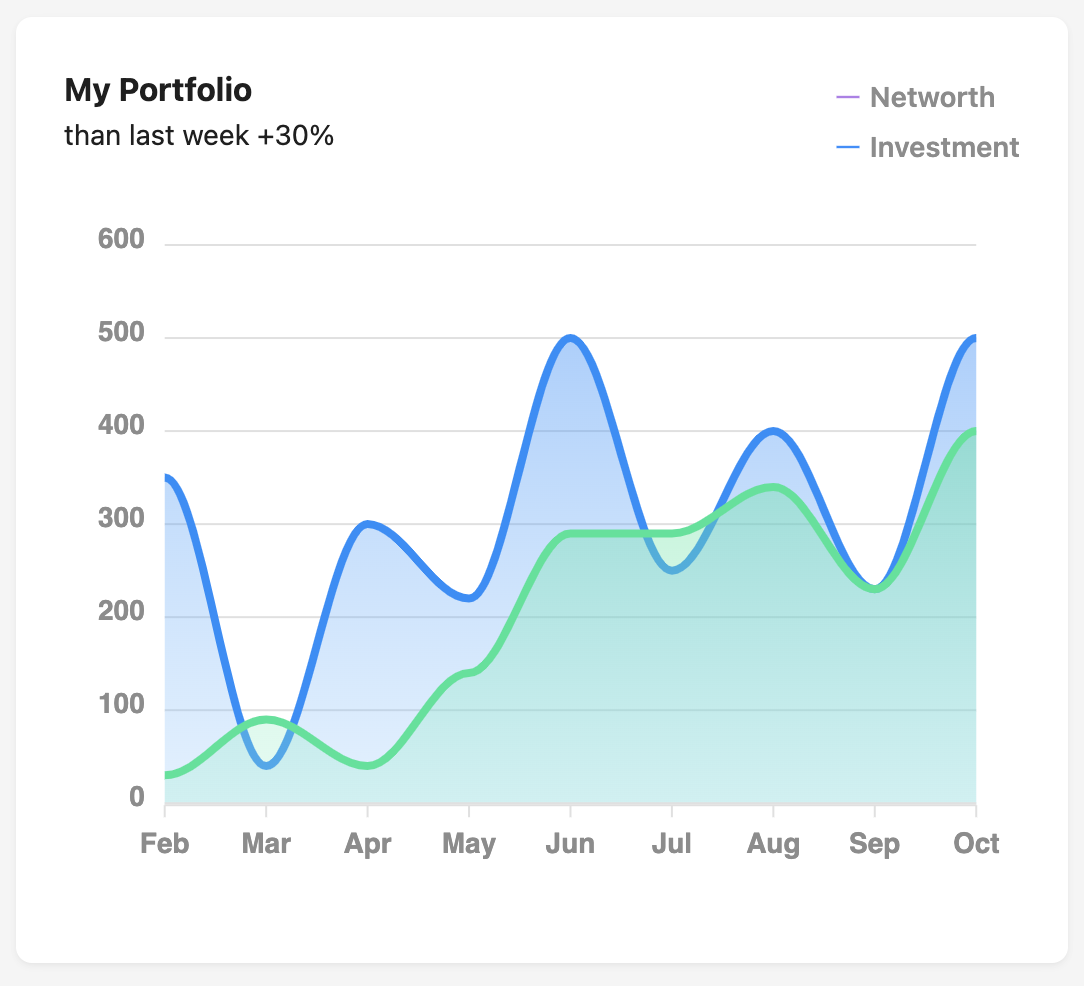The height and width of the screenshot is (986, 1084).
Task: Toggle the Investment legend label
Action: (944, 147)
